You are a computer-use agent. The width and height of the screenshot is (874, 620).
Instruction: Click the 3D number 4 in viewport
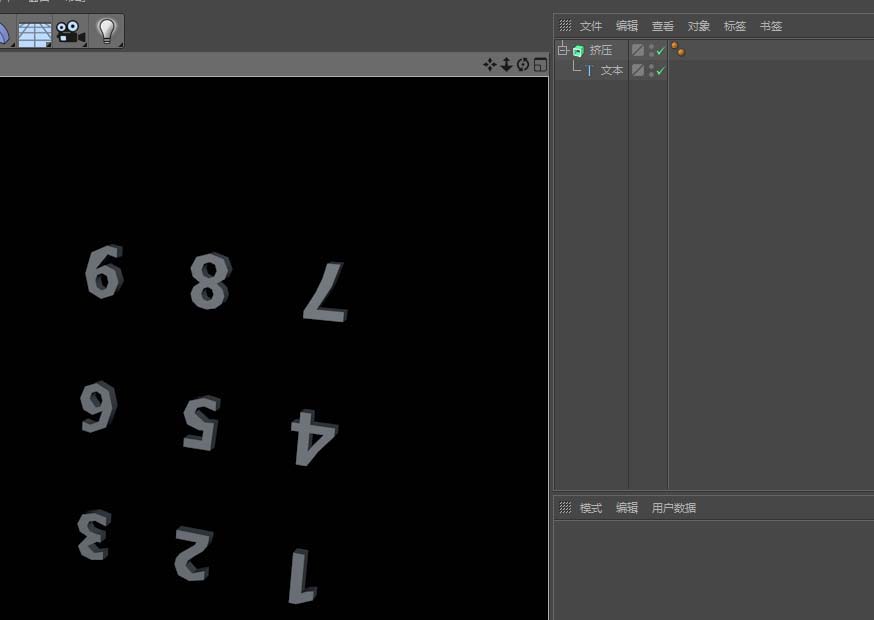(x=314, y=438)
